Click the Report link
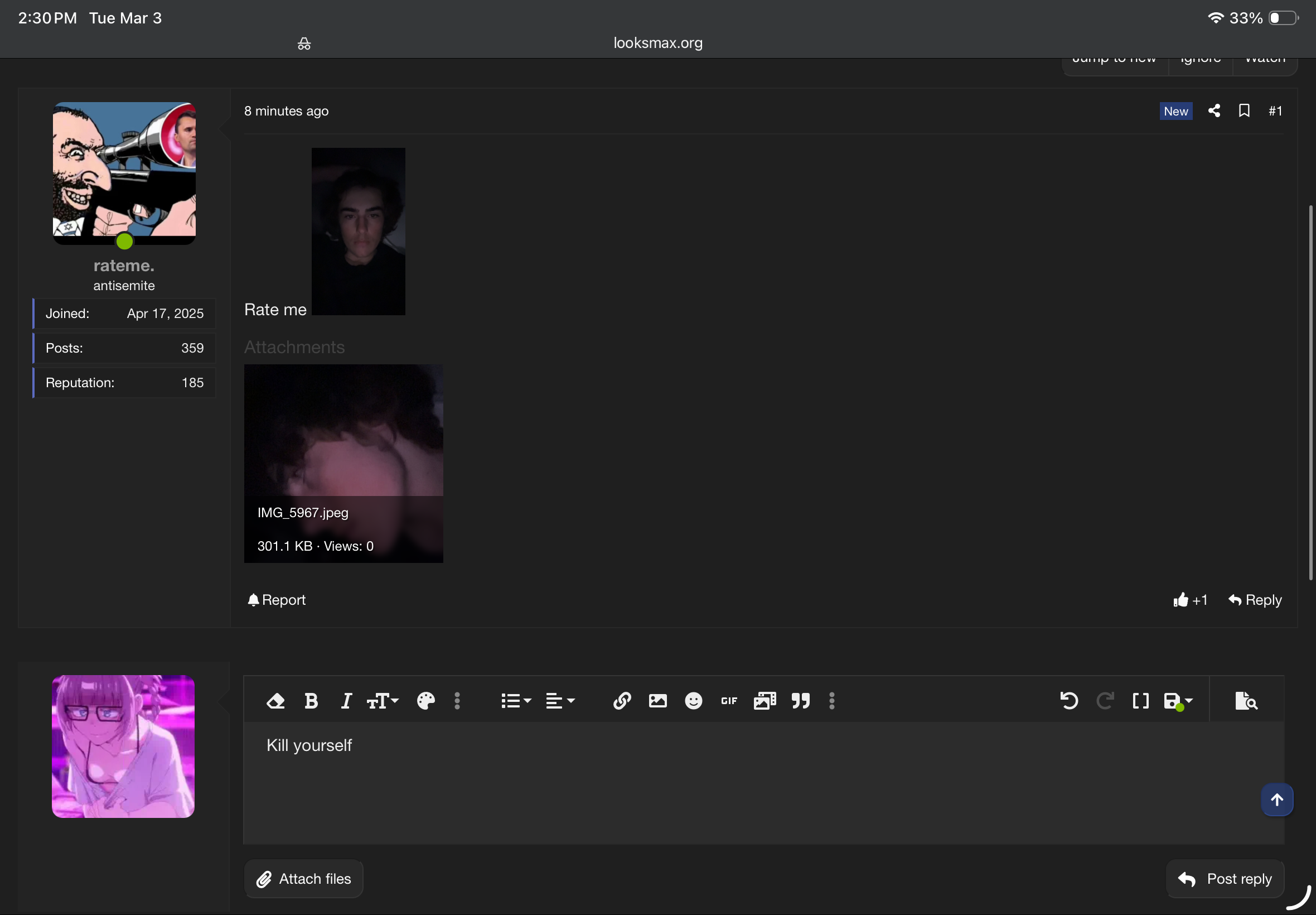The height and width of the screenshot is (915, 1316). [277, 600]
